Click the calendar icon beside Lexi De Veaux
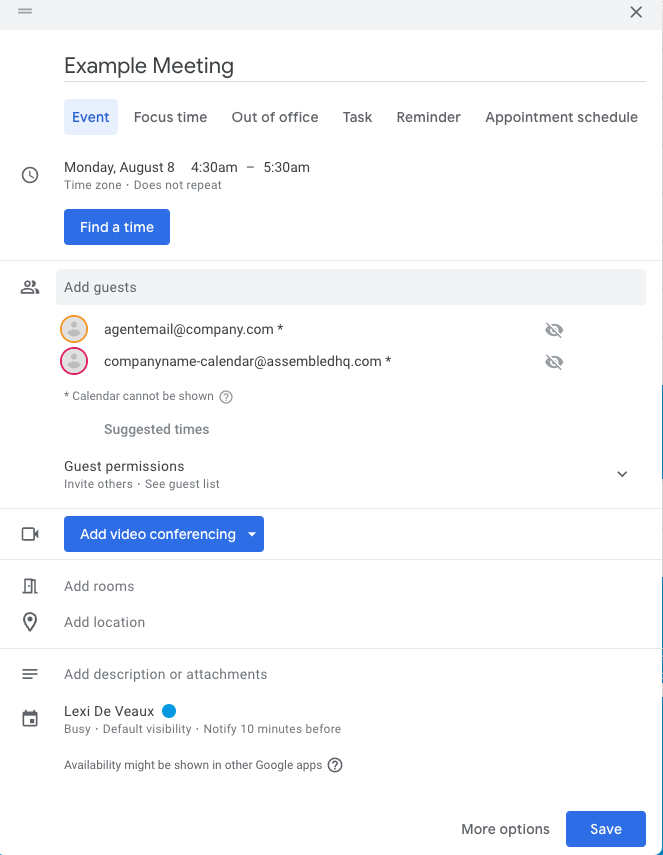This screenshot has width=663, height=855. [30, 719]
